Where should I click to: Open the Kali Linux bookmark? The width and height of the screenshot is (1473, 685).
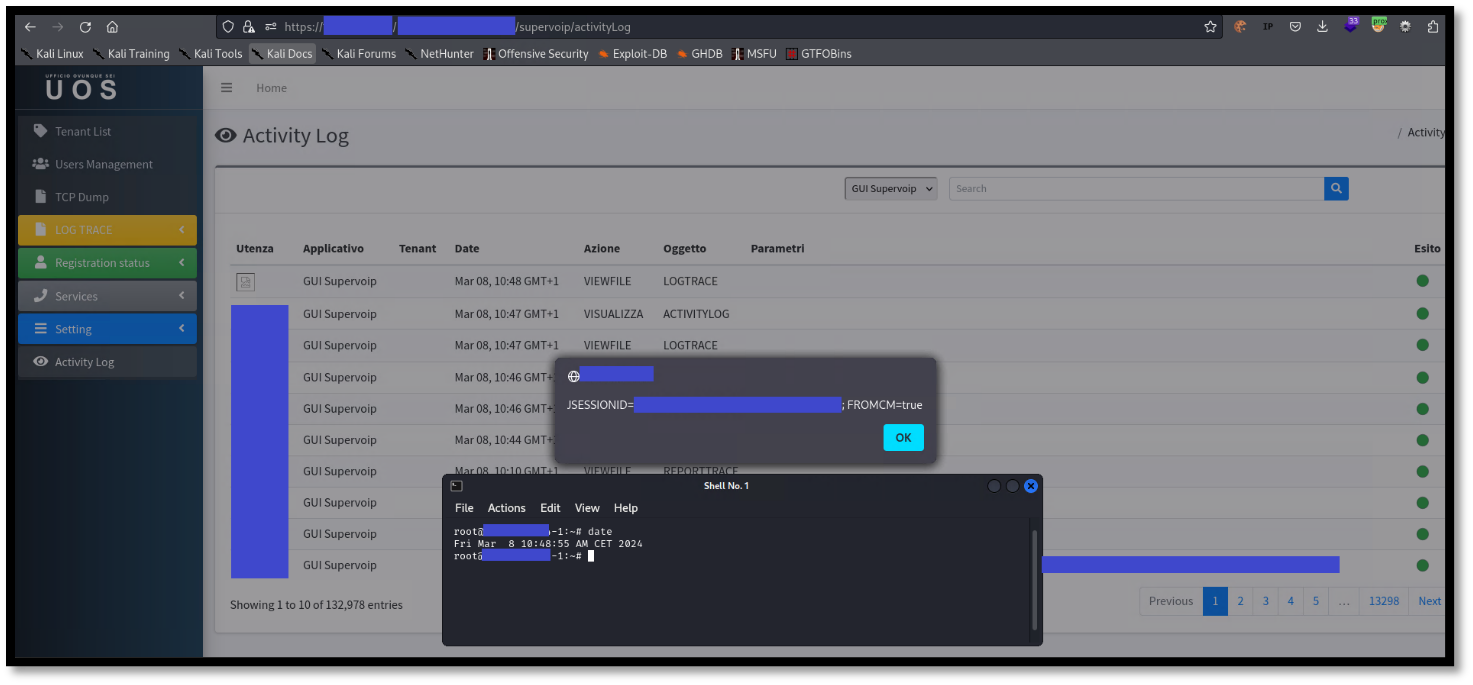click(x=52, y=54)
